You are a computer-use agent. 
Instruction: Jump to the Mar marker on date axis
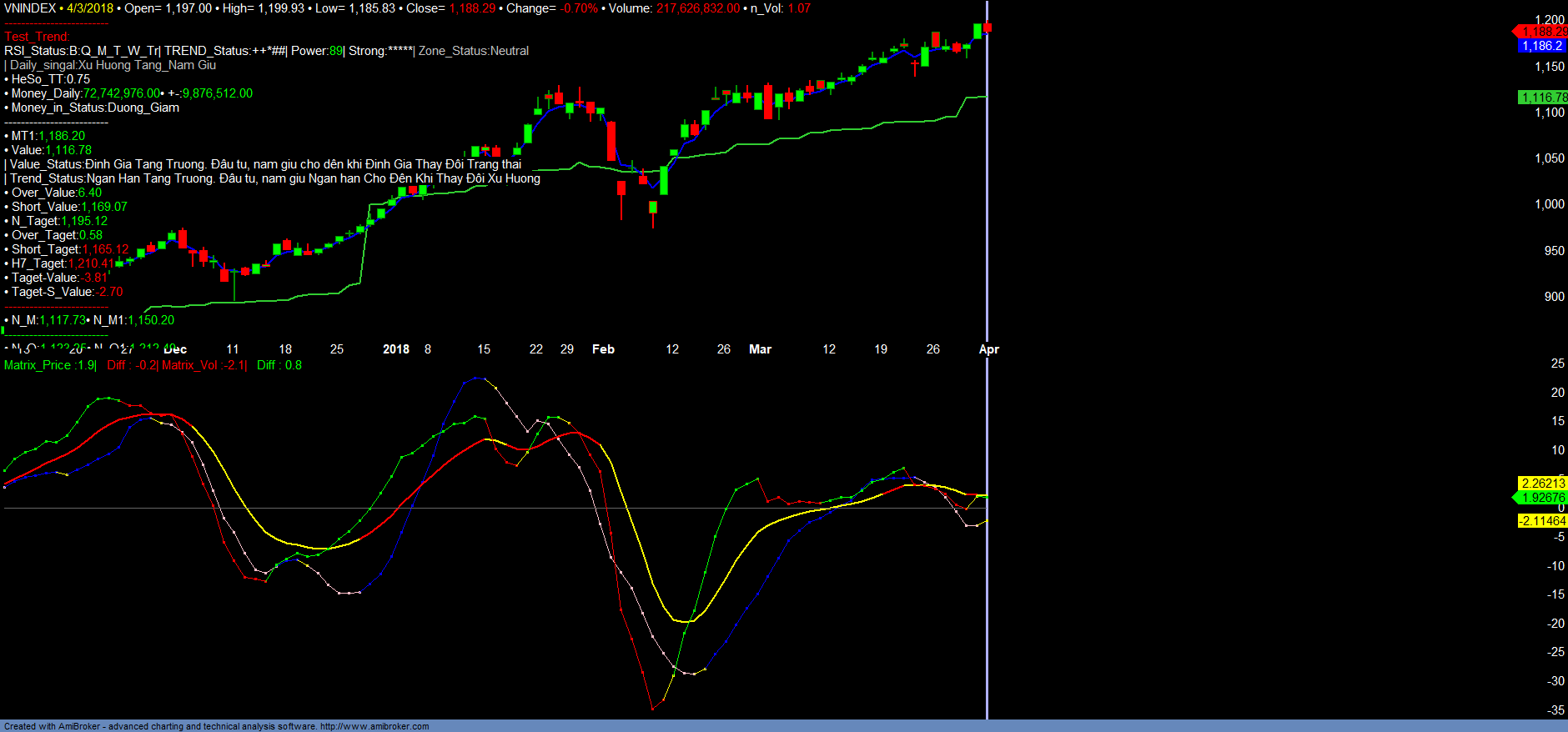click(x=760, y=349)
